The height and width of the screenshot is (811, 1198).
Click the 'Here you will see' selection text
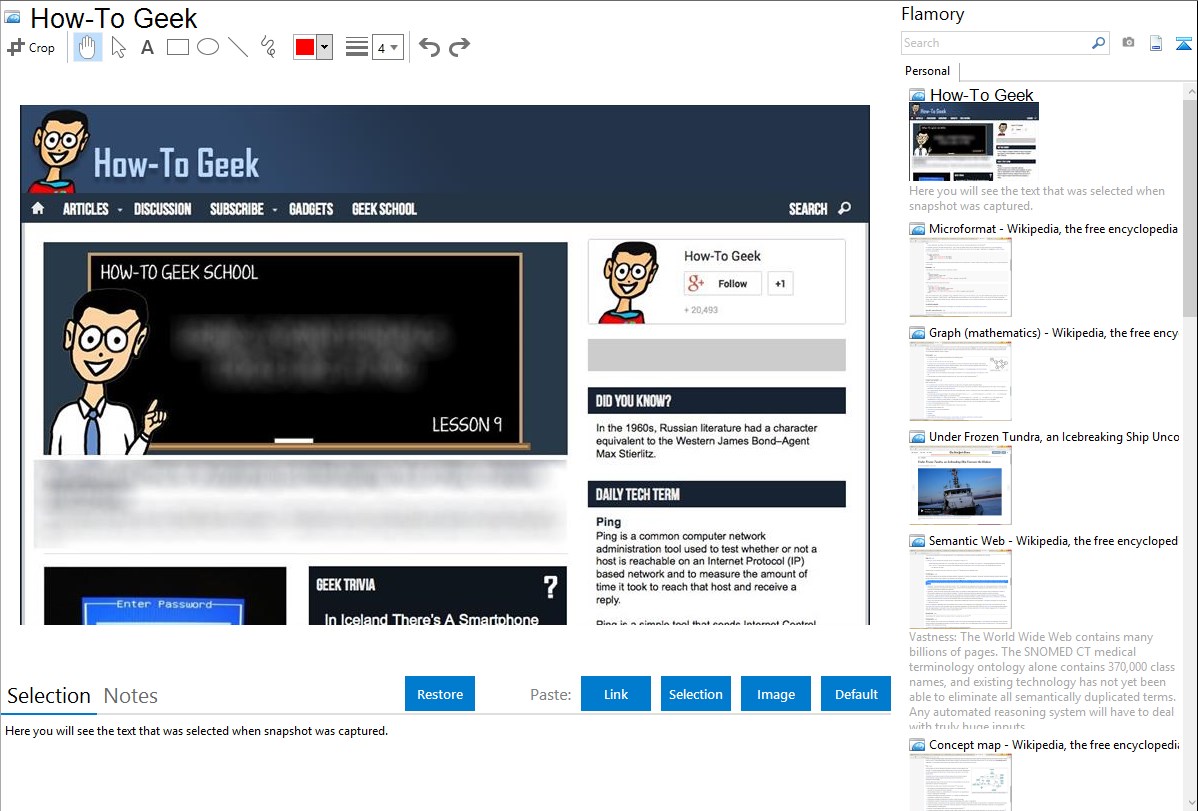(x=196, y=731)
